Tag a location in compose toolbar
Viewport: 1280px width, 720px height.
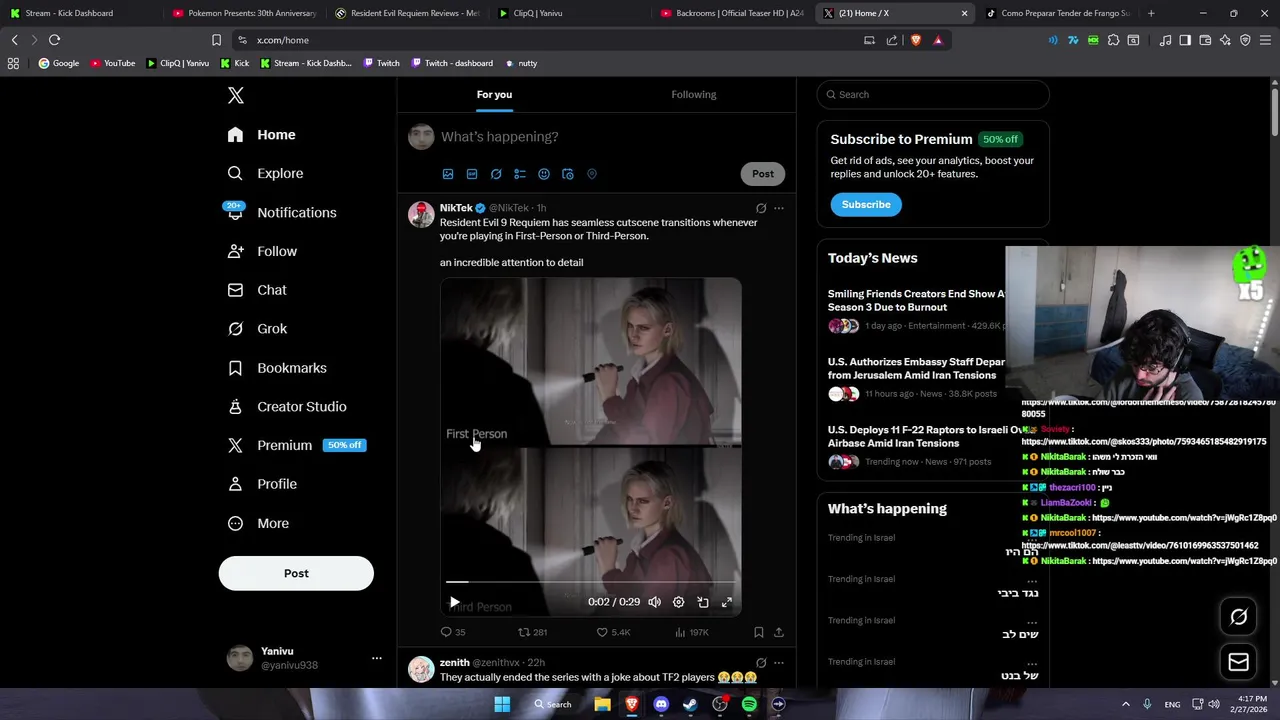[592, 174]
